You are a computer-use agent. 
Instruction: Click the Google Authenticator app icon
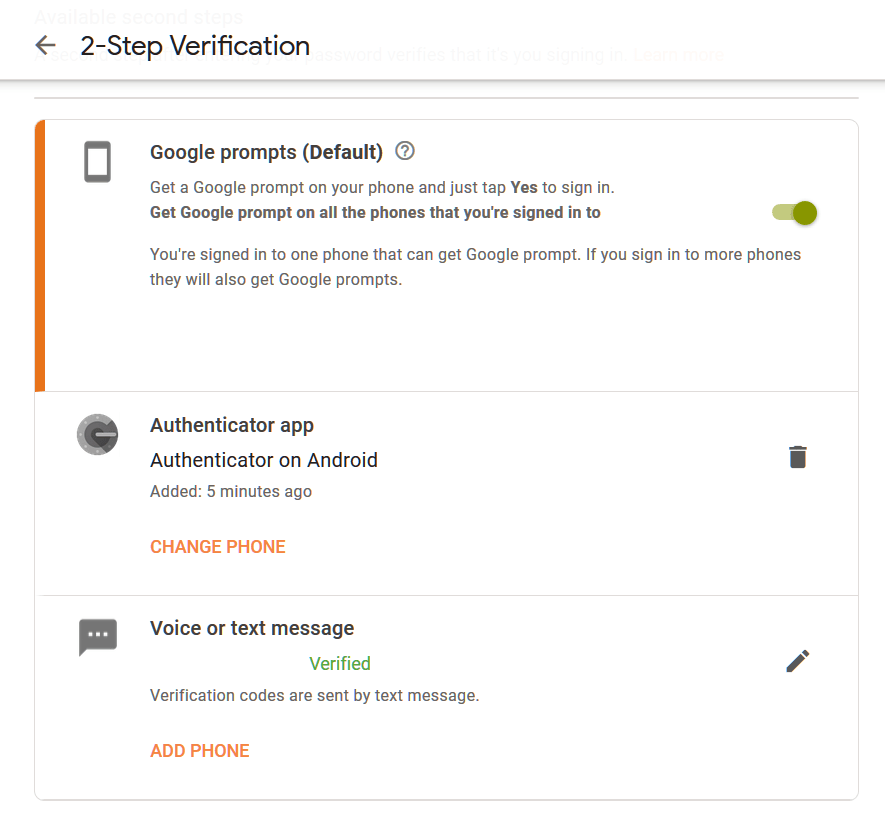97,435
